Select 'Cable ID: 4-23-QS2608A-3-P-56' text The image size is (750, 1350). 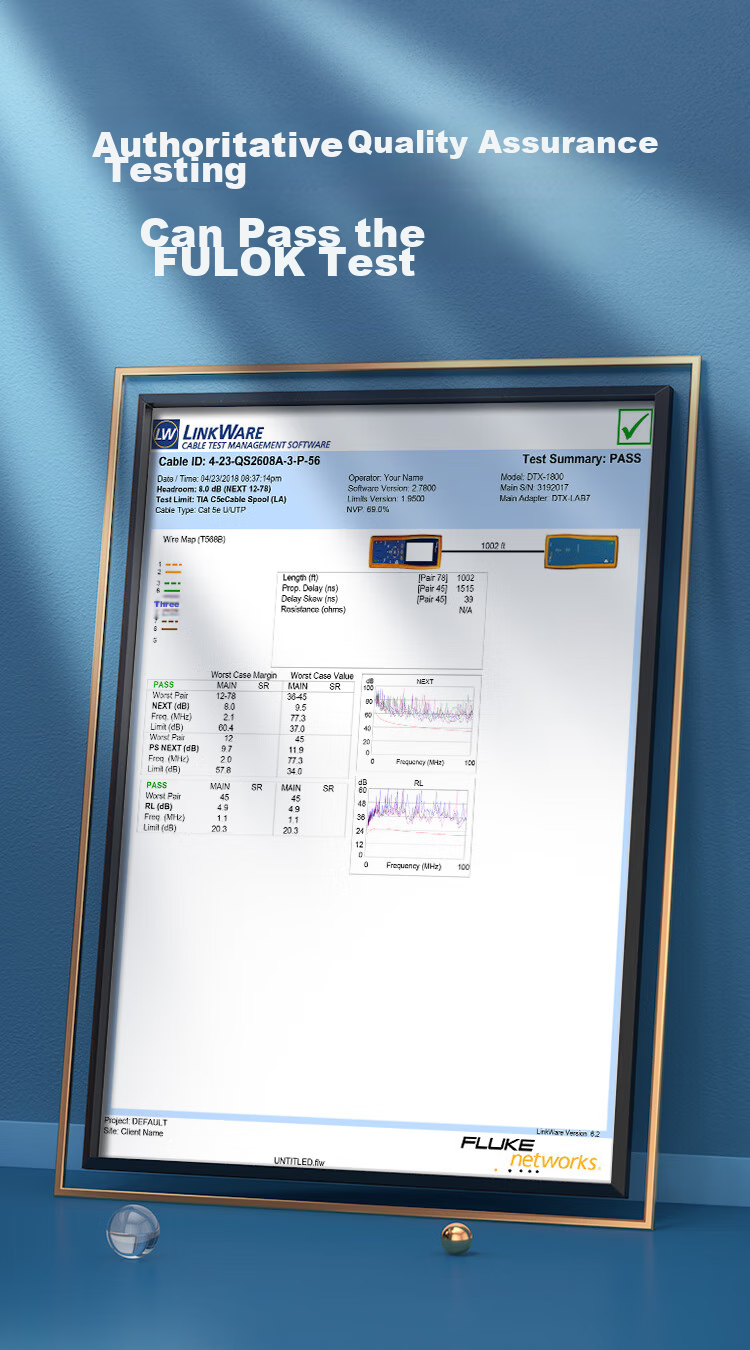[x=239, y=461]
